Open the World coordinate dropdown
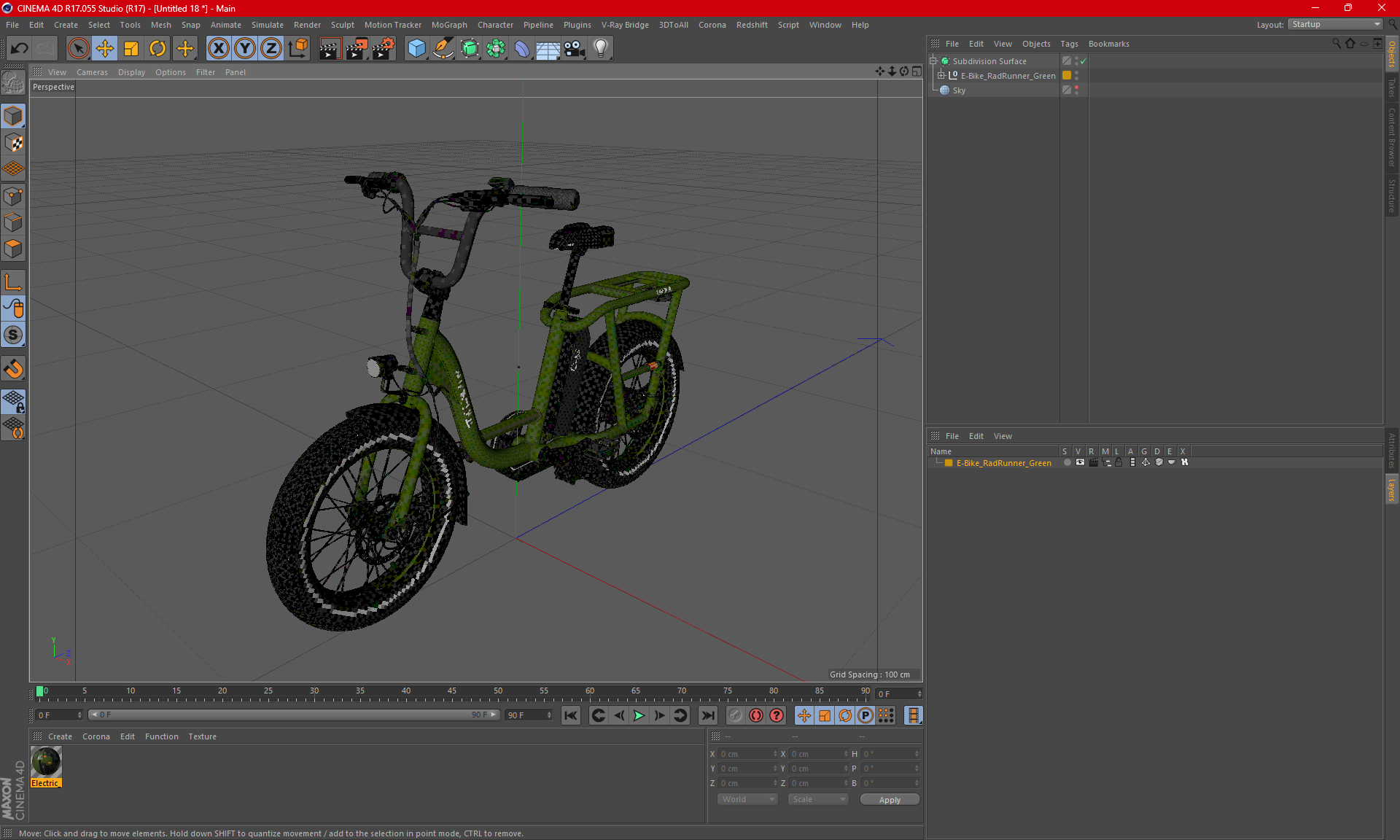Viewport: 1400px width, 840px height. 748,799
